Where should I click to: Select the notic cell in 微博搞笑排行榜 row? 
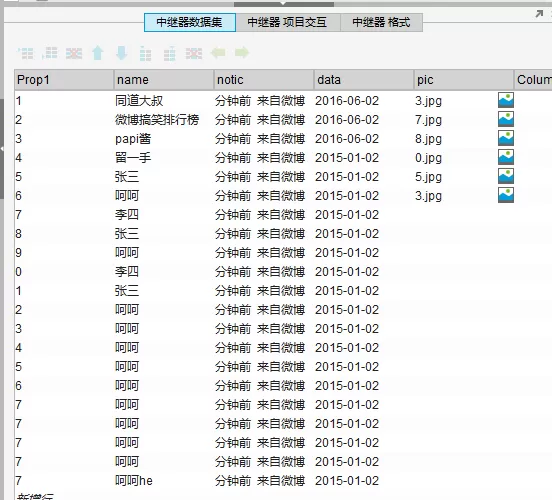(x=264, y=120)
